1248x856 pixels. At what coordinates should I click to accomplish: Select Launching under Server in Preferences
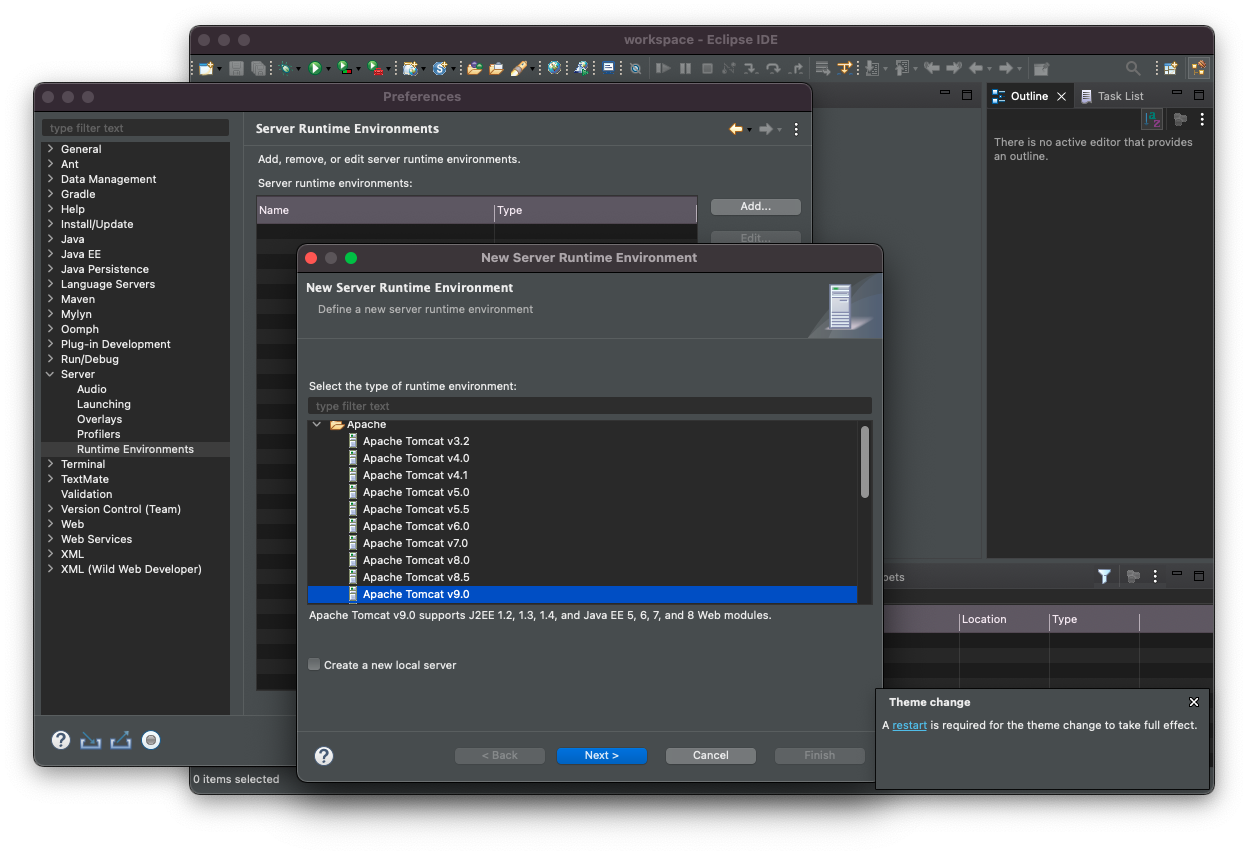point(104,404)
